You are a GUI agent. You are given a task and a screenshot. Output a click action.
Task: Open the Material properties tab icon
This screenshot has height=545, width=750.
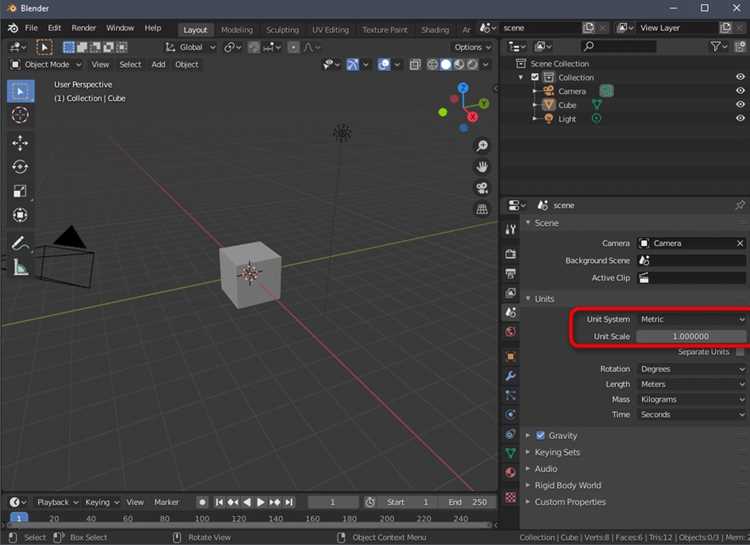pos(510,473)
